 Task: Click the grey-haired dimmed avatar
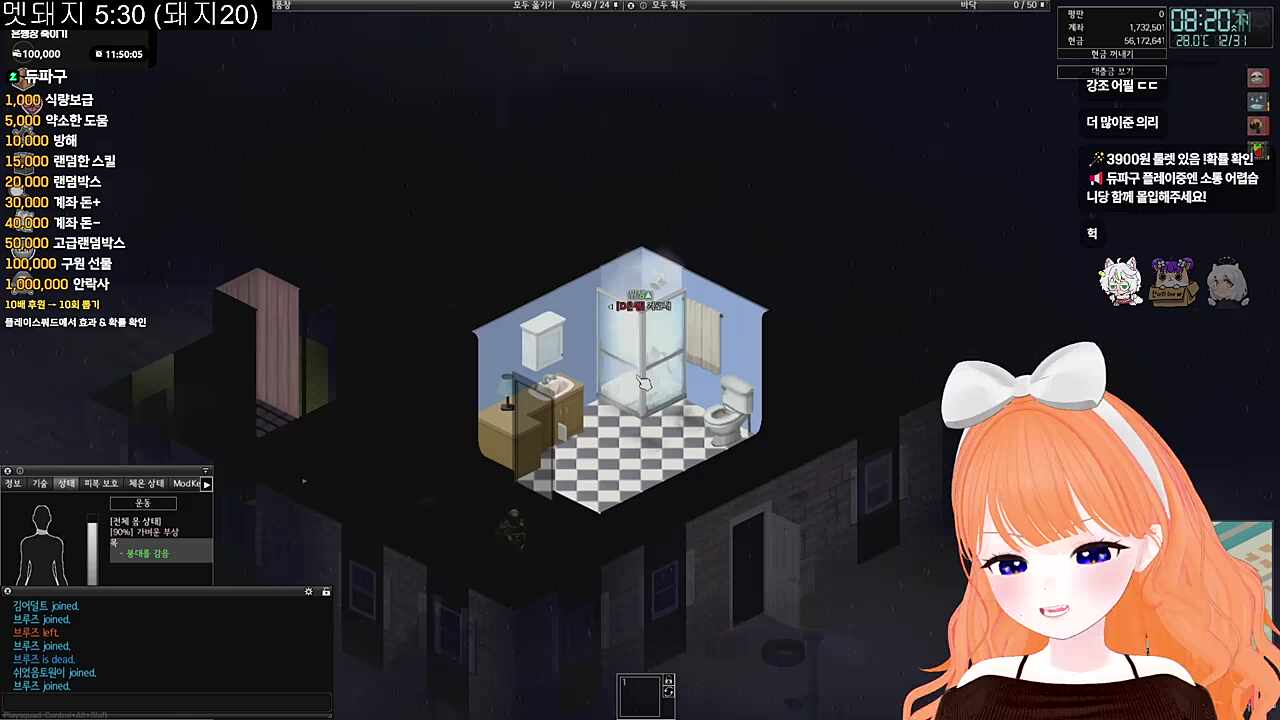click(x=1225, y=283)
